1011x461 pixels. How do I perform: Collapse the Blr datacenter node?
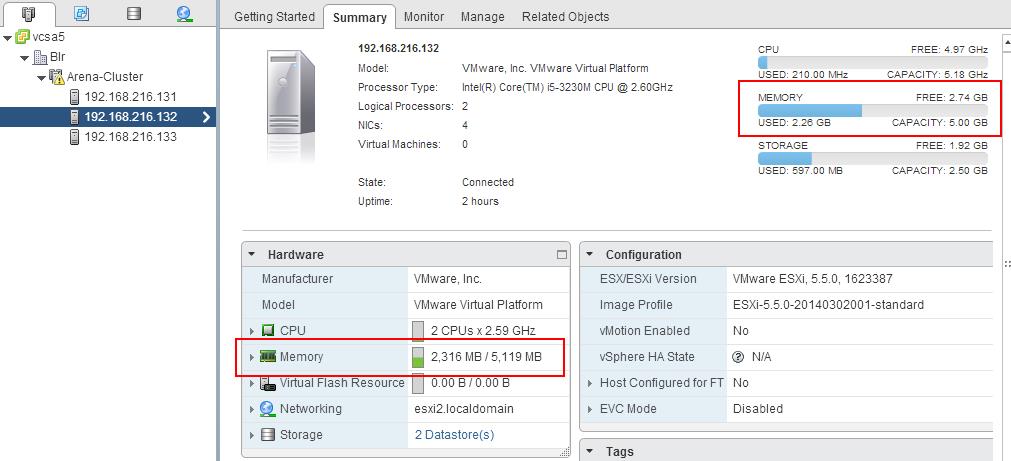[25, 58]
